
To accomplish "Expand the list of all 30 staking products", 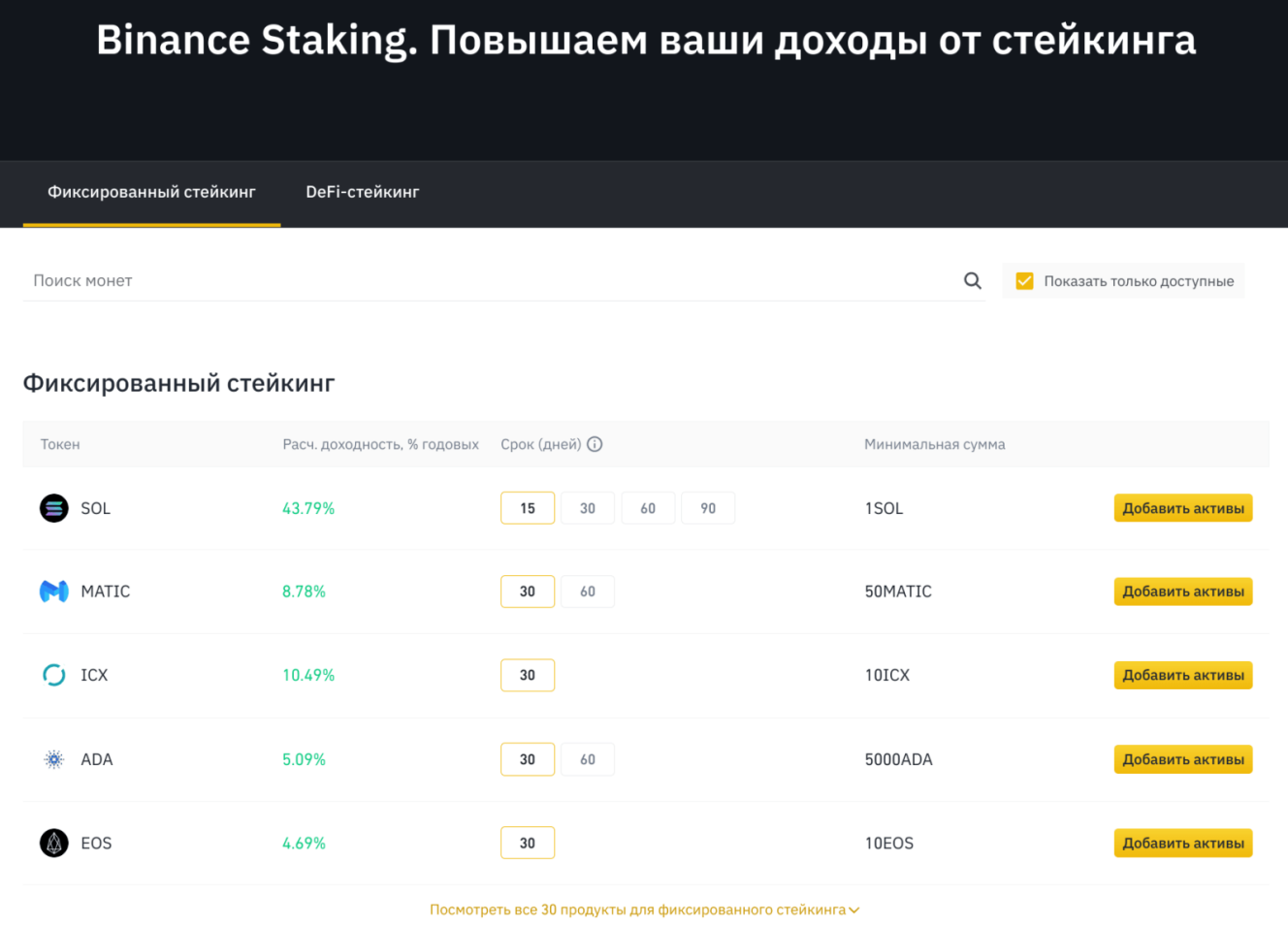I will click(643, 910).
